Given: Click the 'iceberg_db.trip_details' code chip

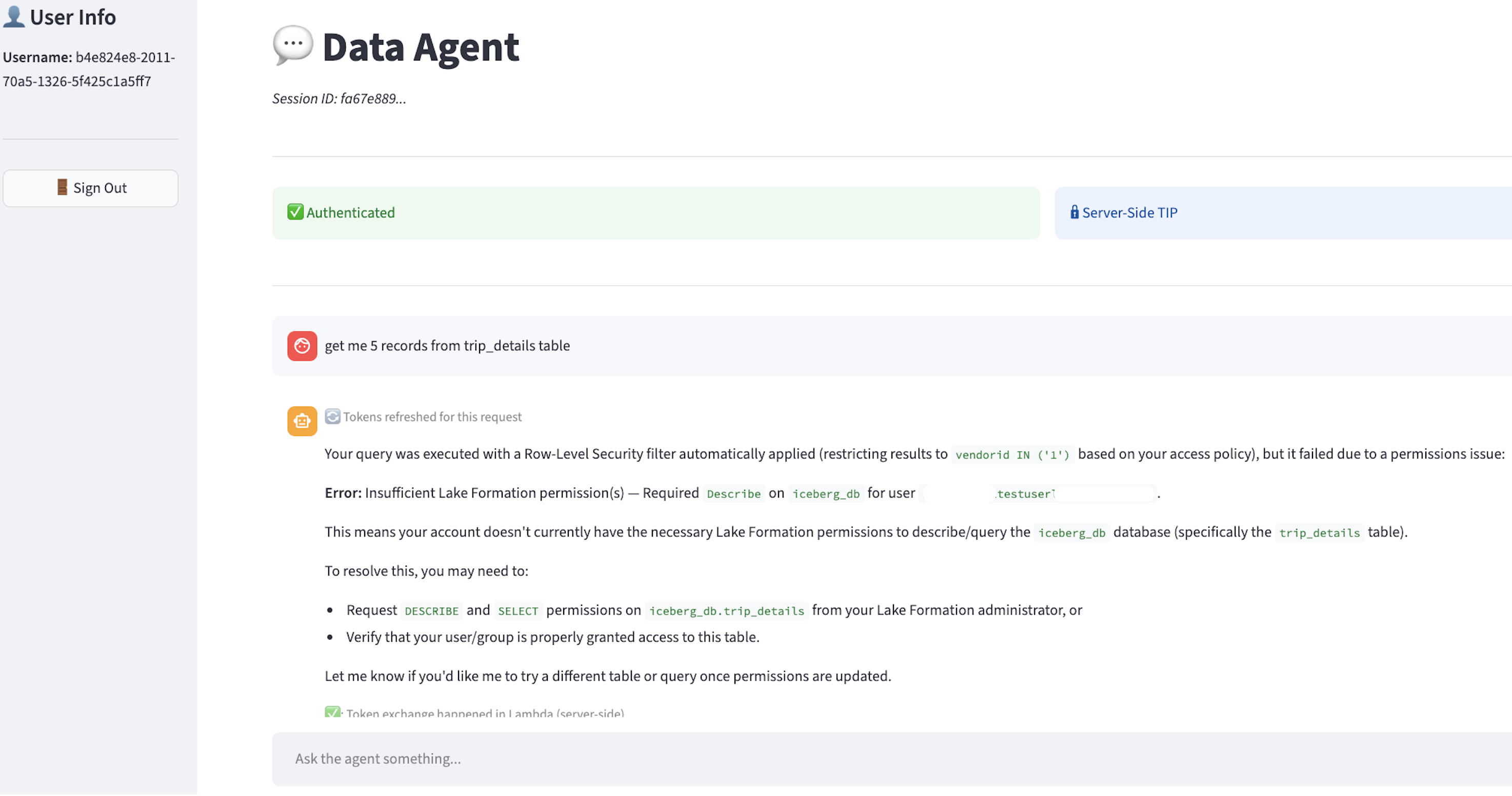Looking at the screenshot, I should 727,611.
